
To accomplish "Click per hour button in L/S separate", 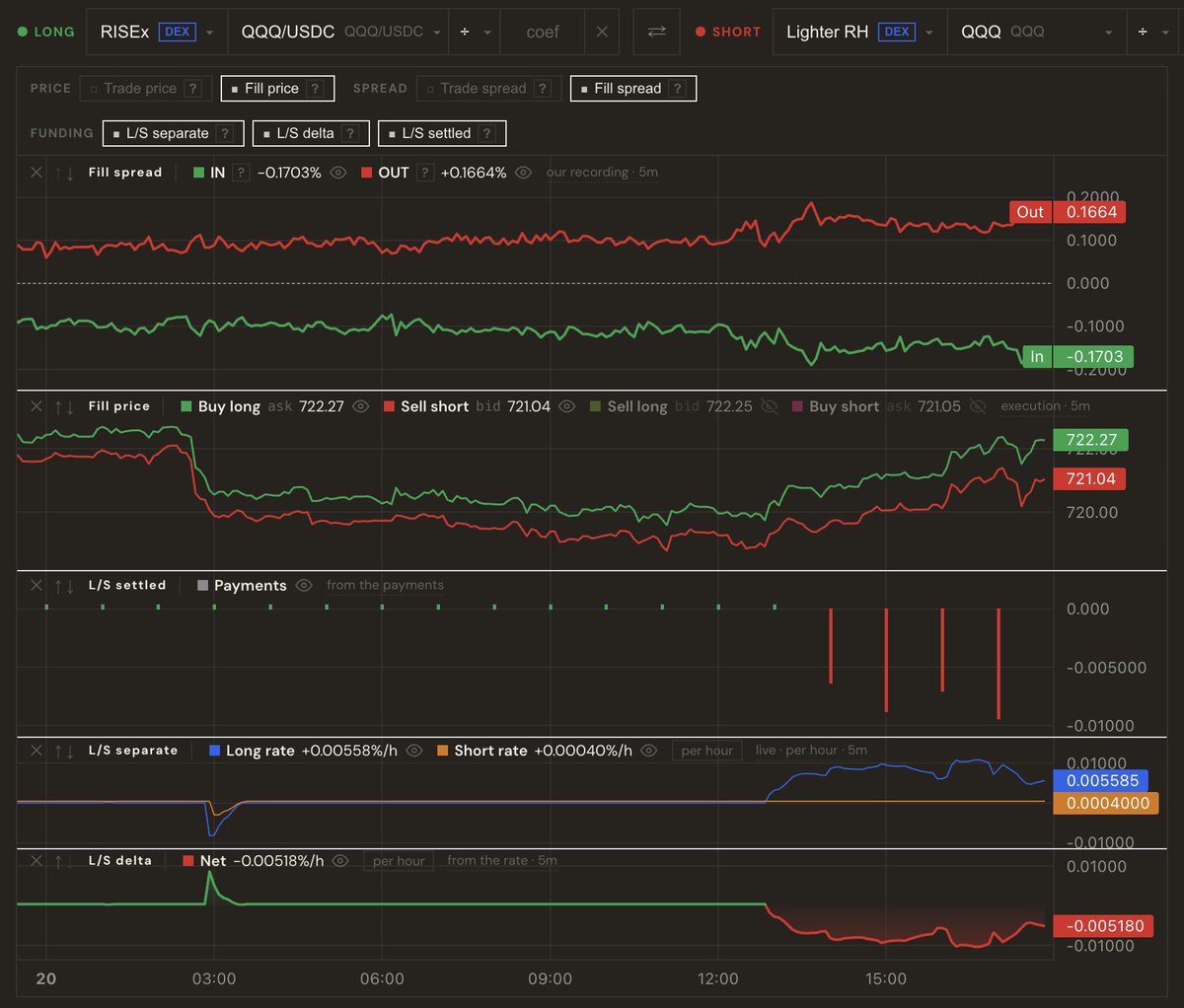I will [707, 751].
